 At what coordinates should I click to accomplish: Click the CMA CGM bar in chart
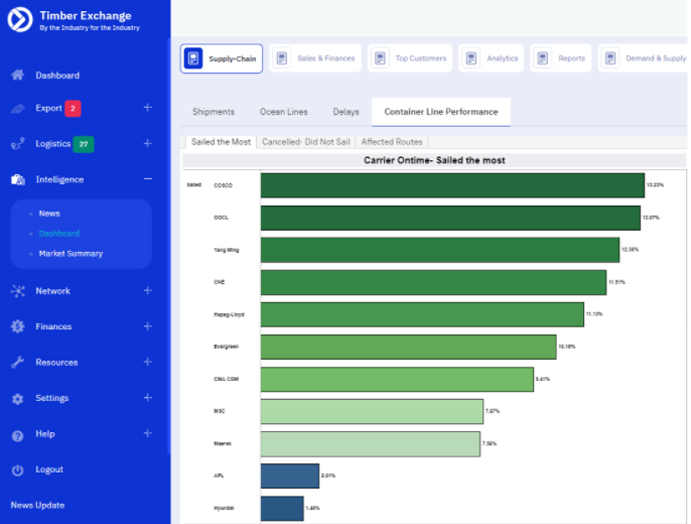pyautogui.click(x=397, y=379)
